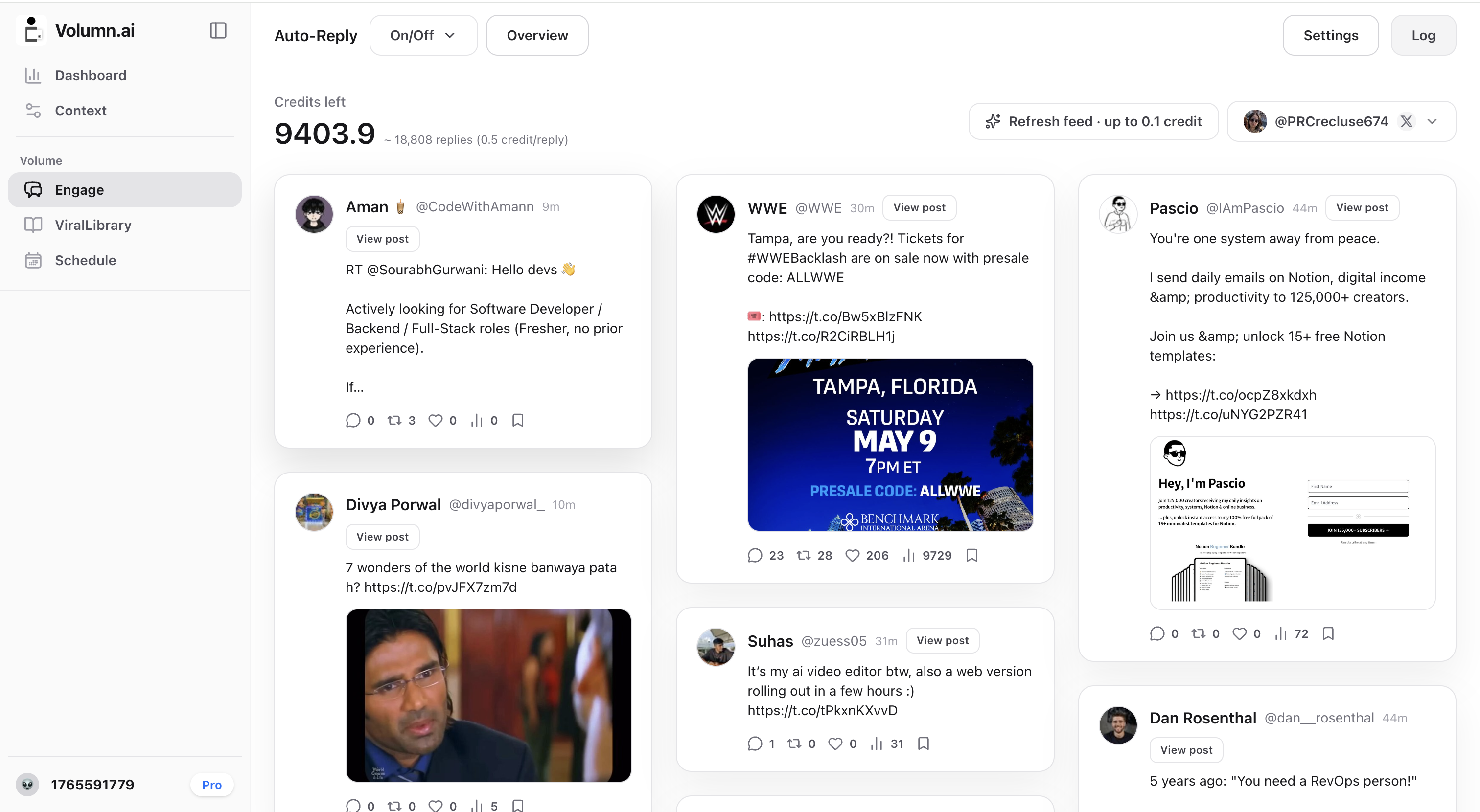
Task: Bookmark Pascio's post
Action: point(1328,633)
